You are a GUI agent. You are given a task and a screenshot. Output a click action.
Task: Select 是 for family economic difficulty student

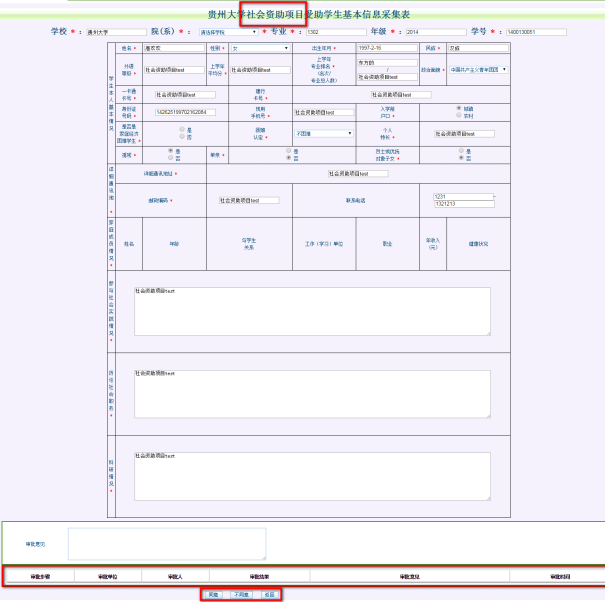pyautogui.click(x=182, y=129)
